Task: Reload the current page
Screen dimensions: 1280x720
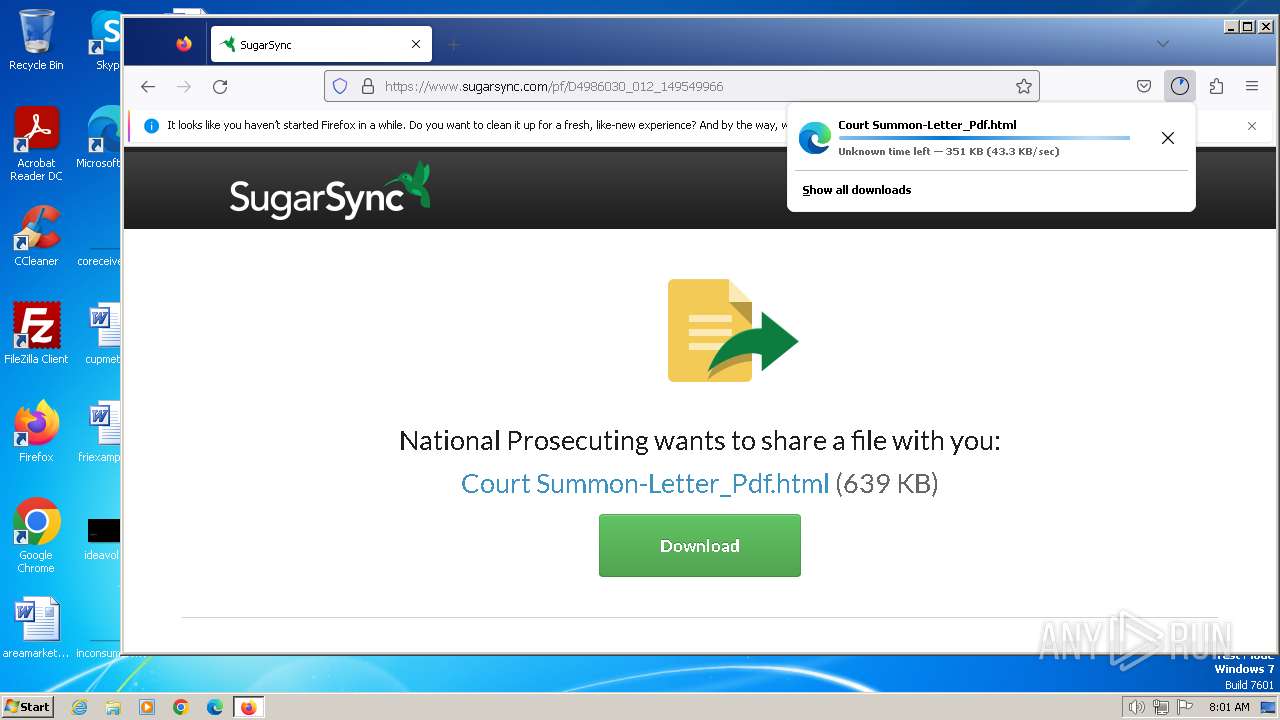Action: [220, 86]
